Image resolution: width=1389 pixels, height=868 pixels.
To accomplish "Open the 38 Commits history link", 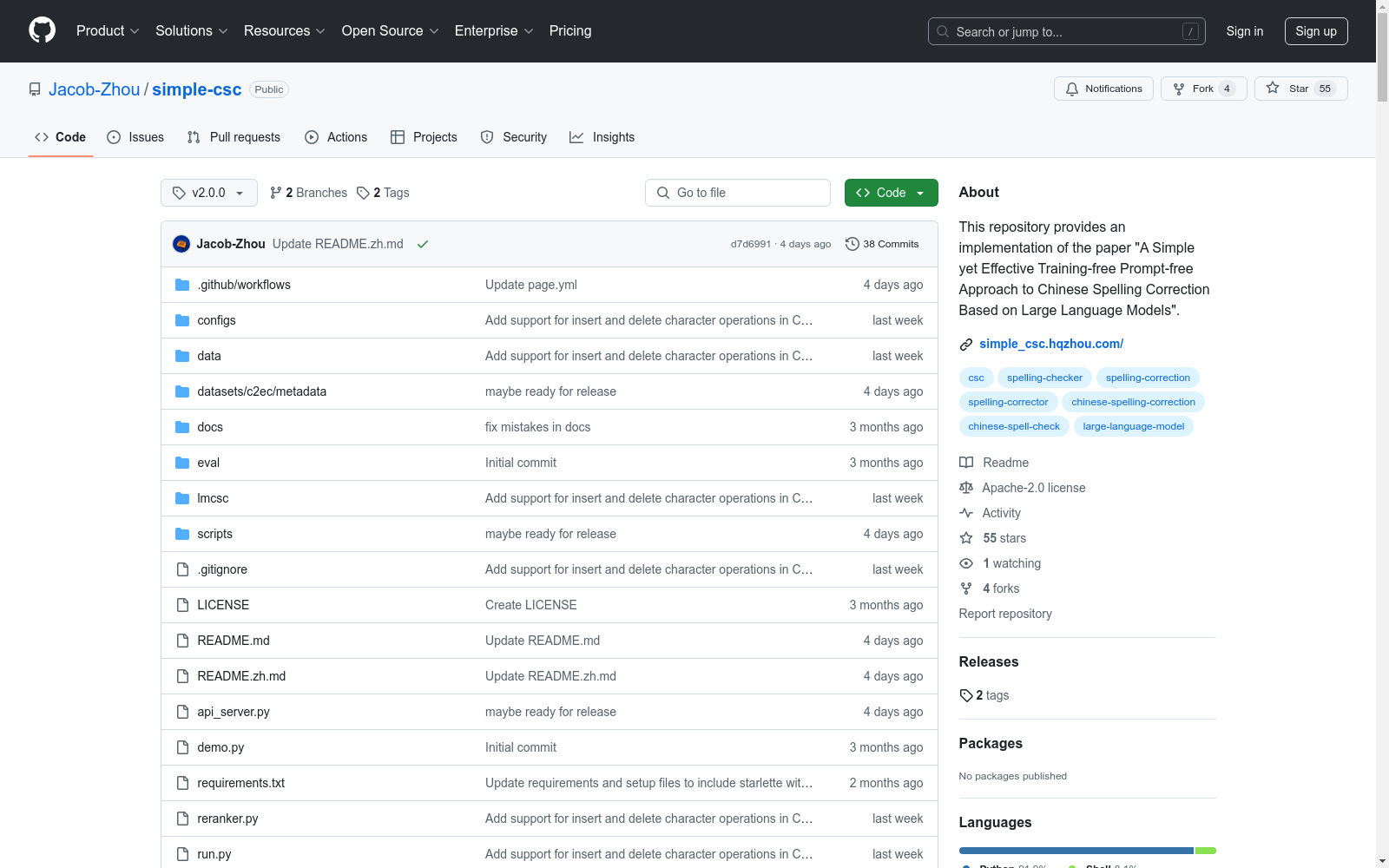I will [x=882, y=244].
